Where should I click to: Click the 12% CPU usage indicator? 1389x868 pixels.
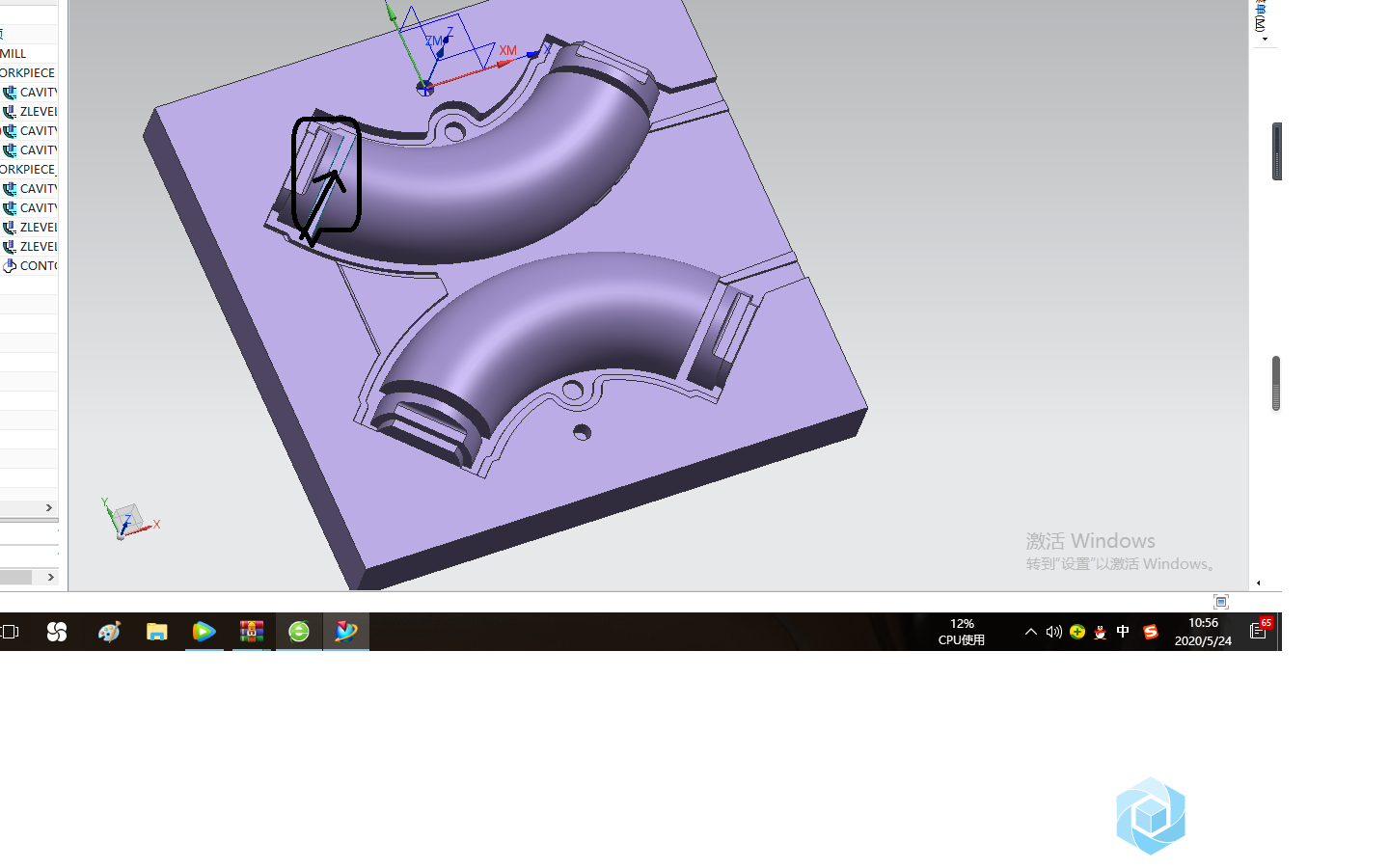click(x=962, y=632)
